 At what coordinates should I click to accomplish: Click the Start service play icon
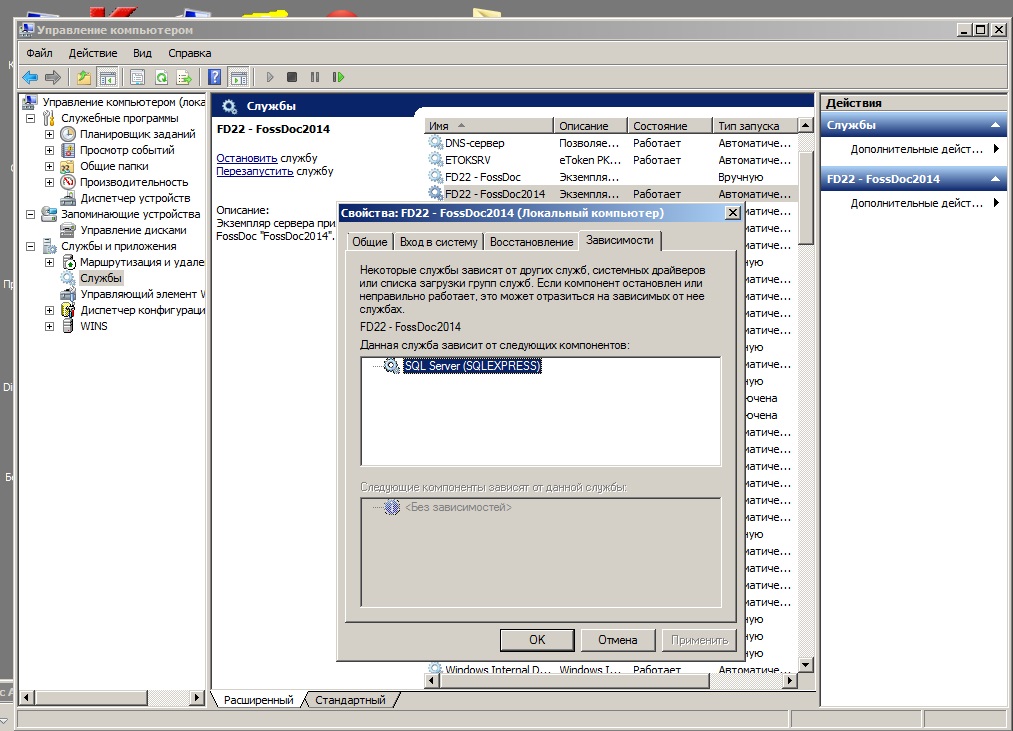(x=270, y=77)
